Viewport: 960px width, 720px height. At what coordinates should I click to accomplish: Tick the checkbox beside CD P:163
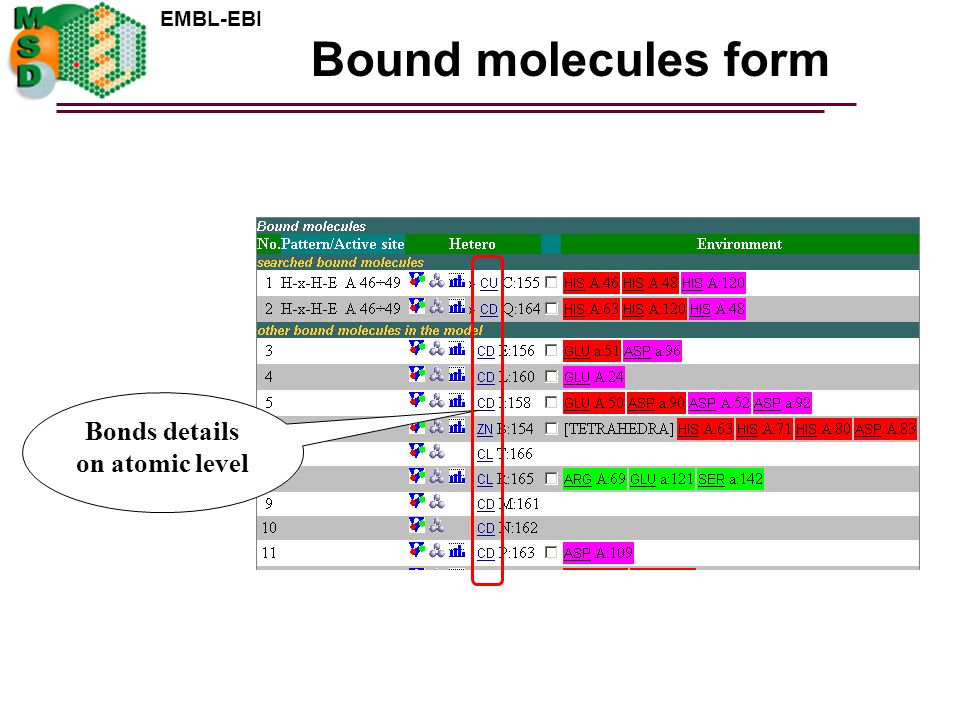(551, 552)
